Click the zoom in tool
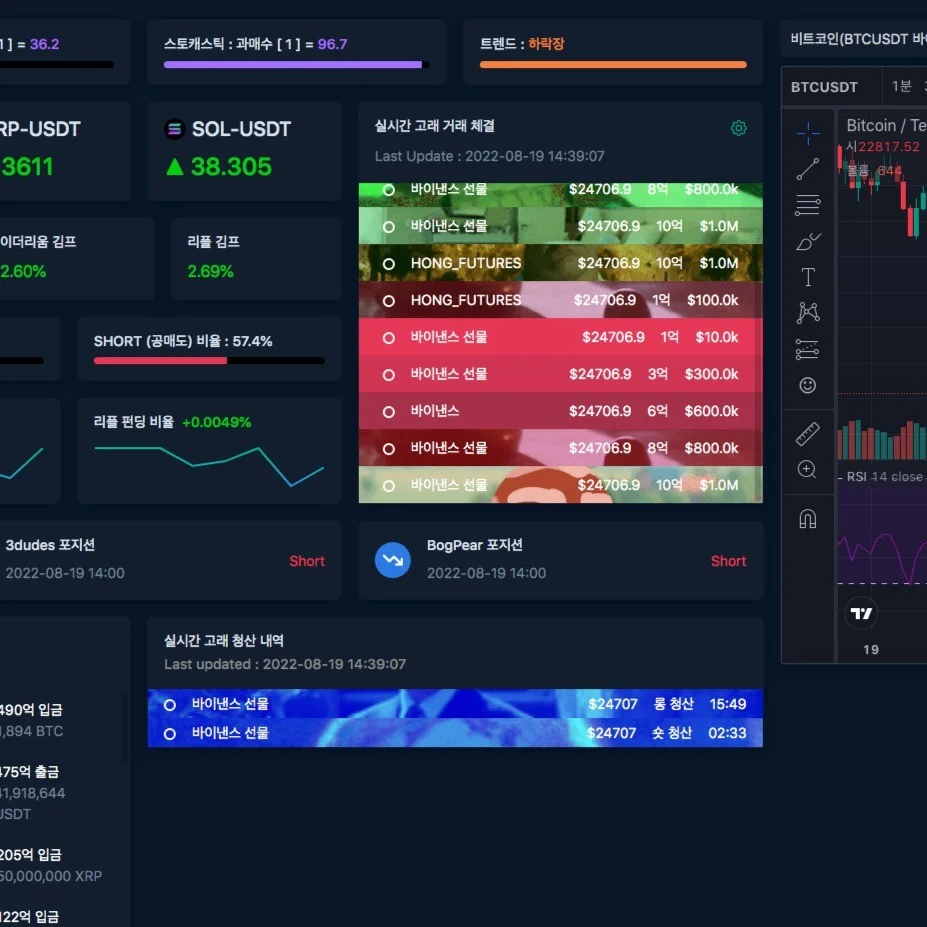 pos(808,469)
